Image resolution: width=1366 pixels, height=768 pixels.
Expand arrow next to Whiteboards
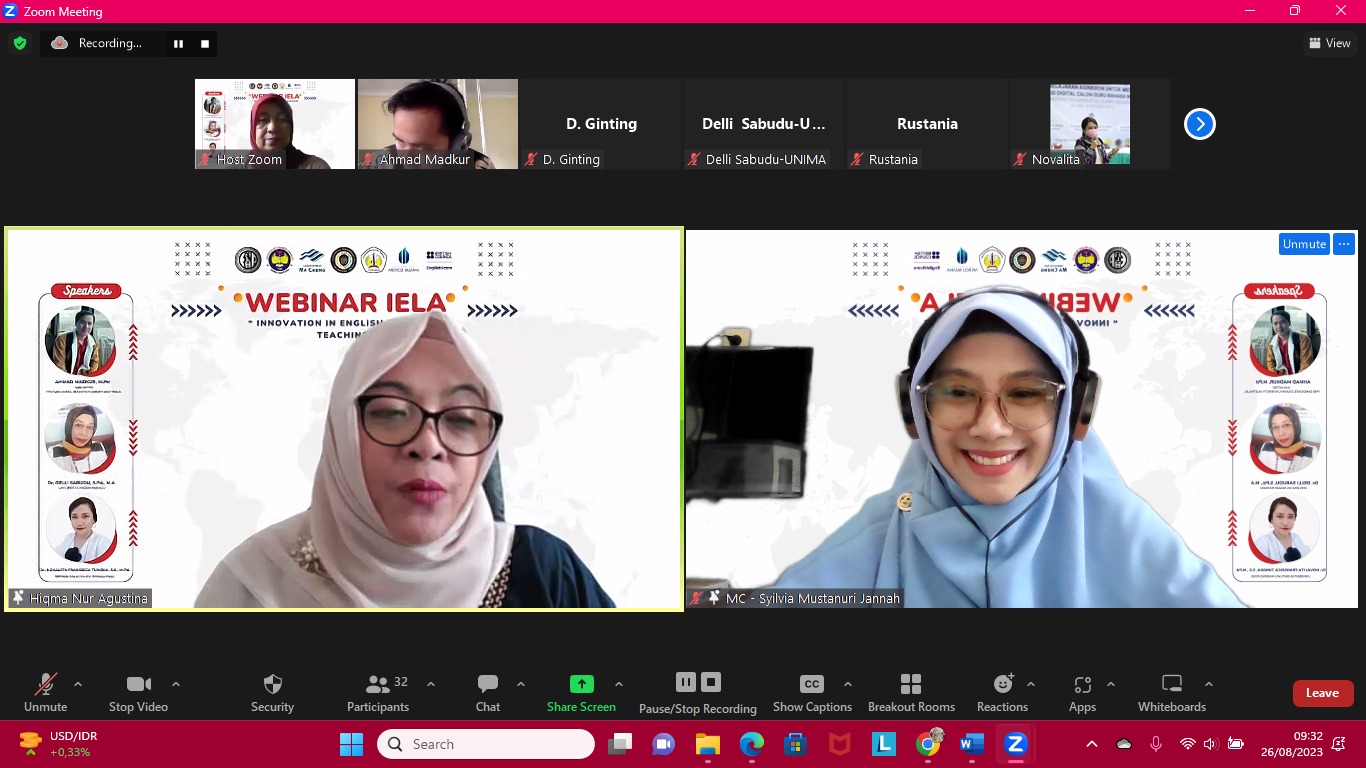coord(1209,684)
